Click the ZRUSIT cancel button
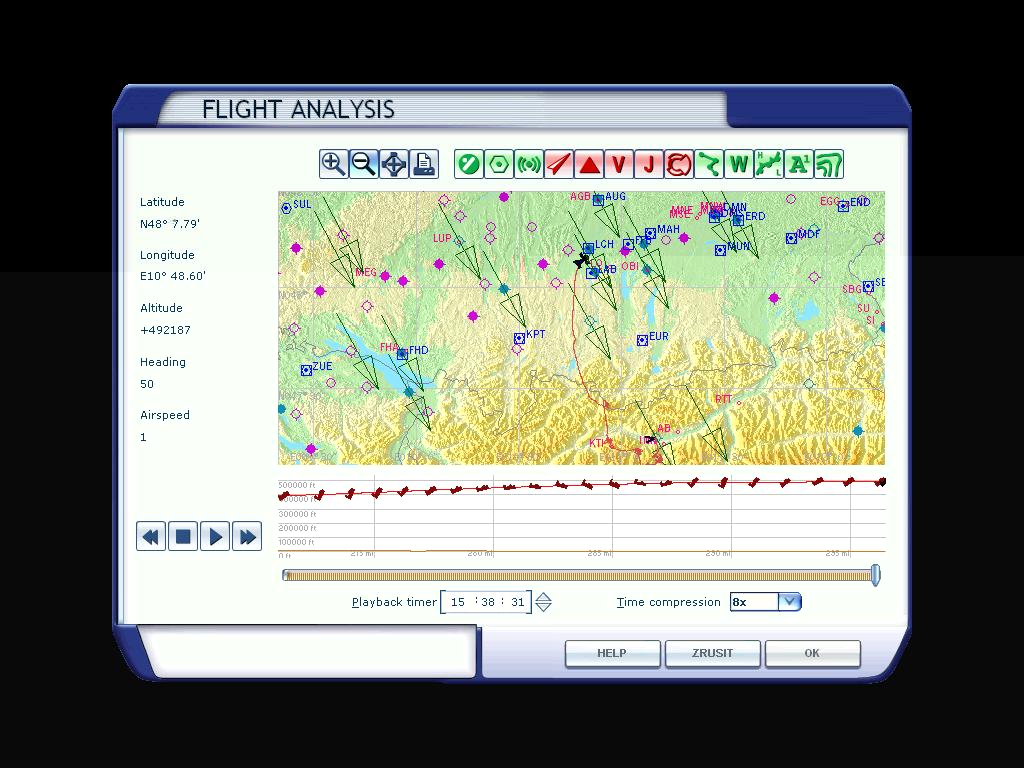This screenshot has width=1024, height=768. pyautogui.click(x=712, y=653)
